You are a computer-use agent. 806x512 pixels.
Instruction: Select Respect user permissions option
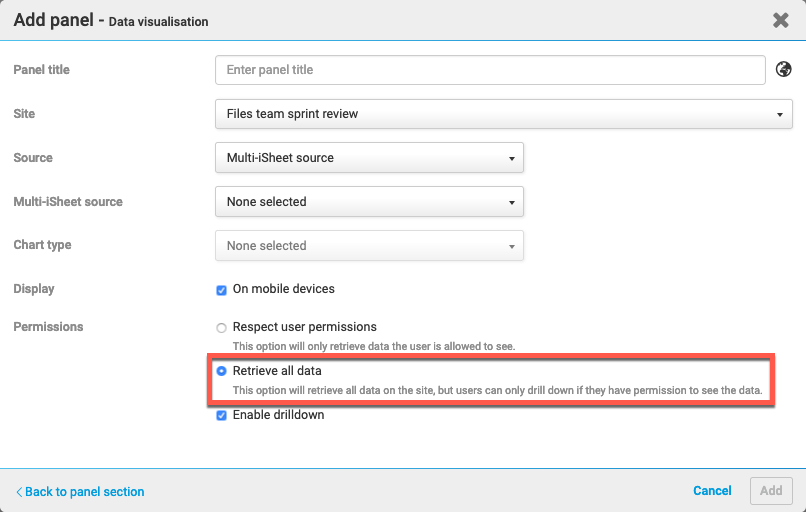pyautogui.click(x=222, y=327)
